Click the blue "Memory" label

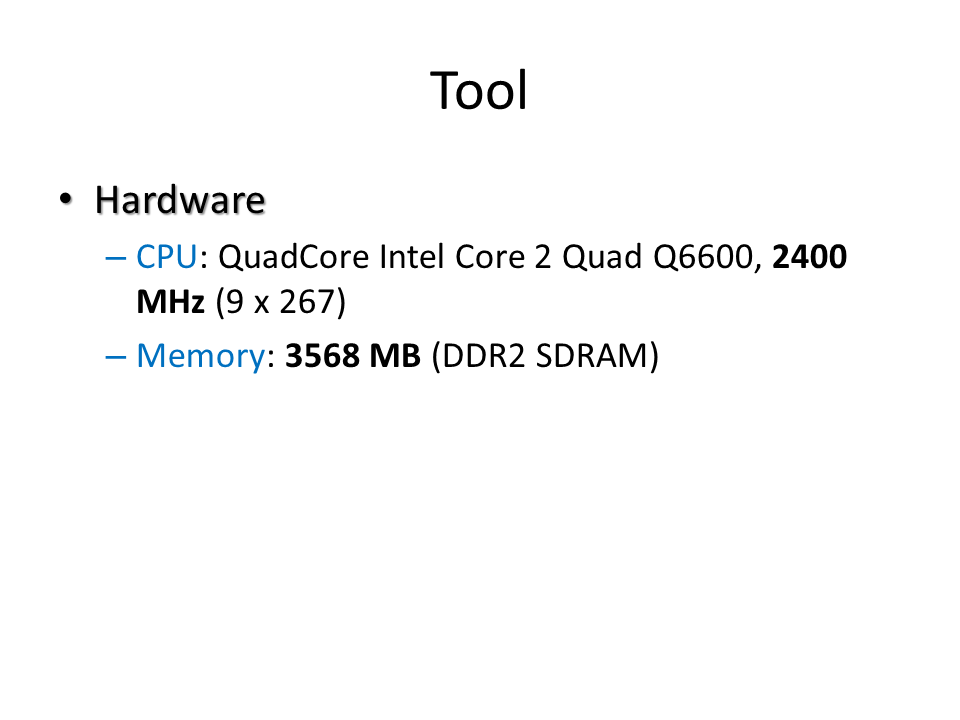200,356
